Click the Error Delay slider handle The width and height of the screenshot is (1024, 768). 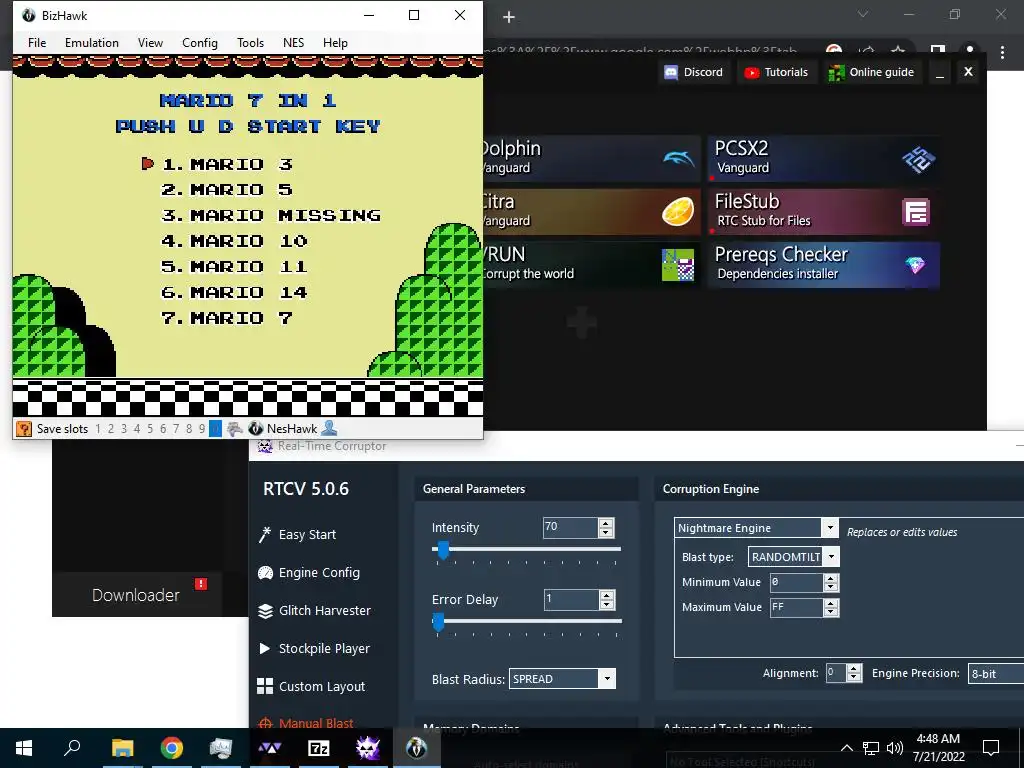coord(438,622)
